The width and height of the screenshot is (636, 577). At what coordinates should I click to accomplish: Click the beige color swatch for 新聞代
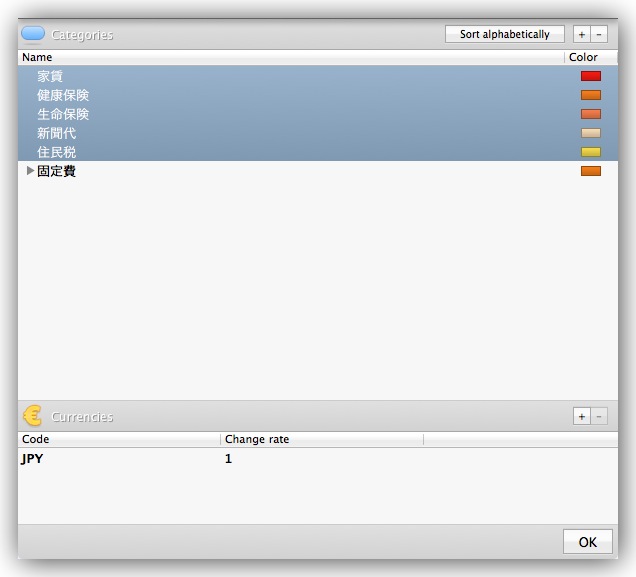[x=590, y=133]
